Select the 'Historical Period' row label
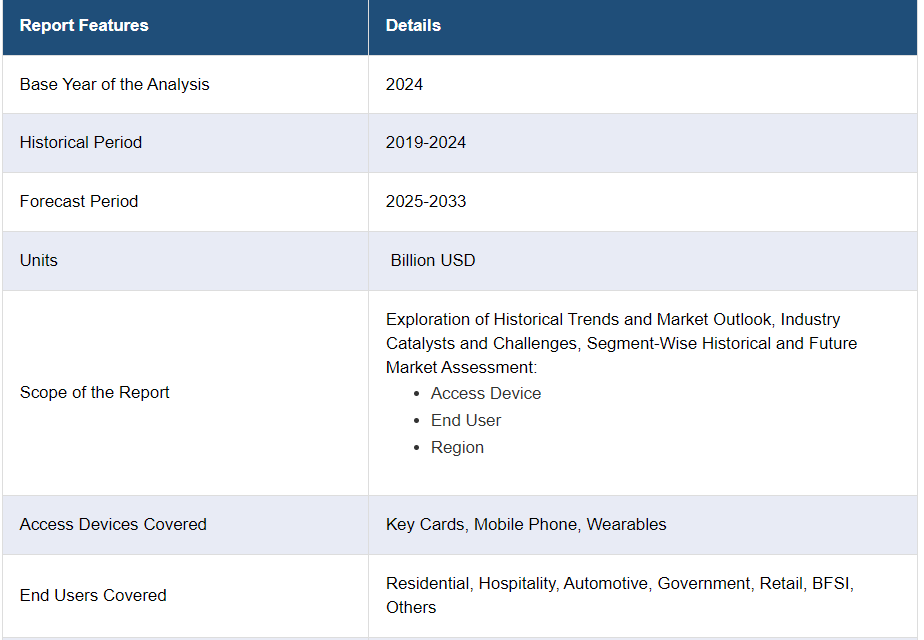 tap(81, 142)
